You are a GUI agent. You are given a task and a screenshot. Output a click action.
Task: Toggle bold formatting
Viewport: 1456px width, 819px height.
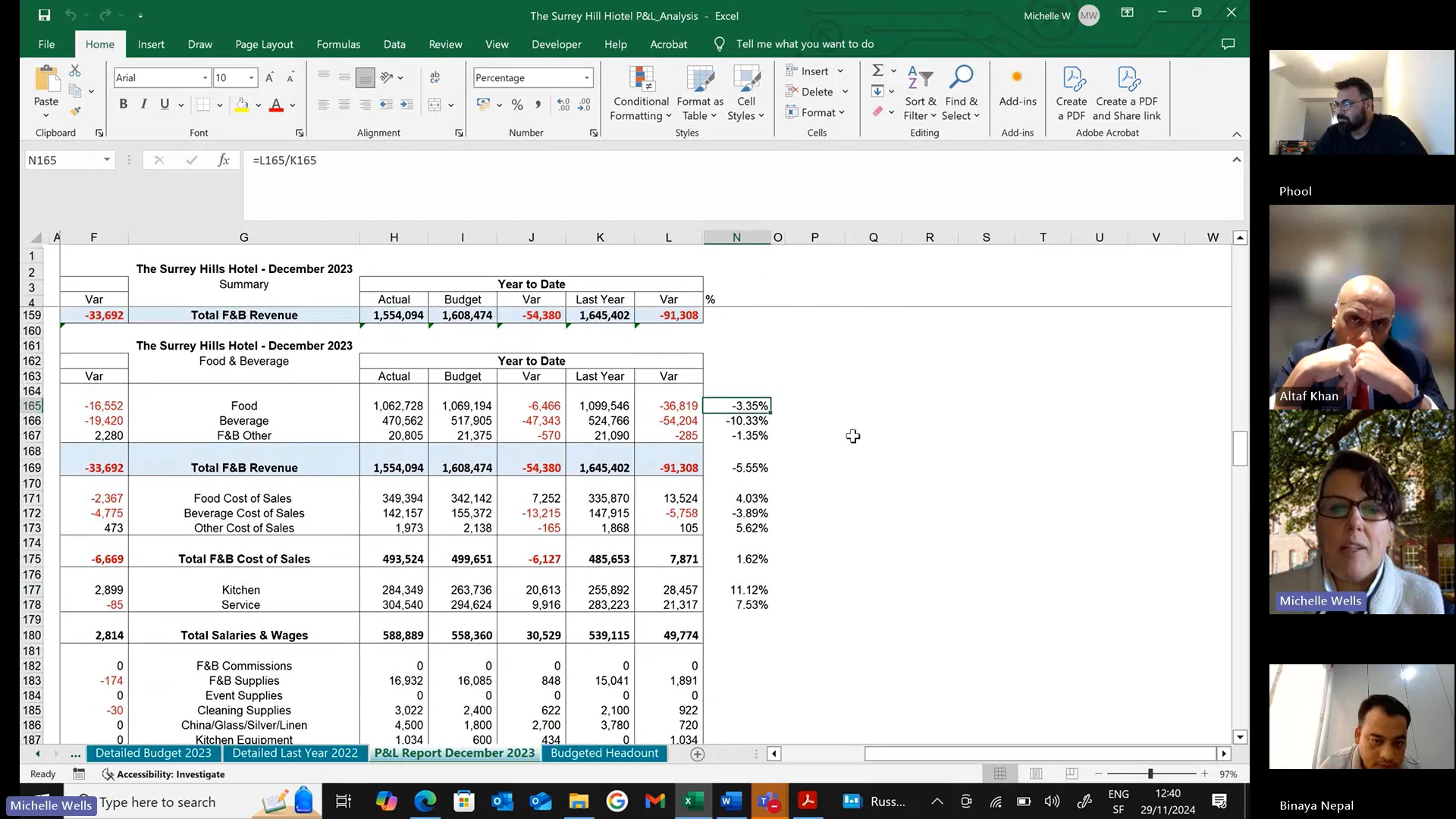(124, 104)
